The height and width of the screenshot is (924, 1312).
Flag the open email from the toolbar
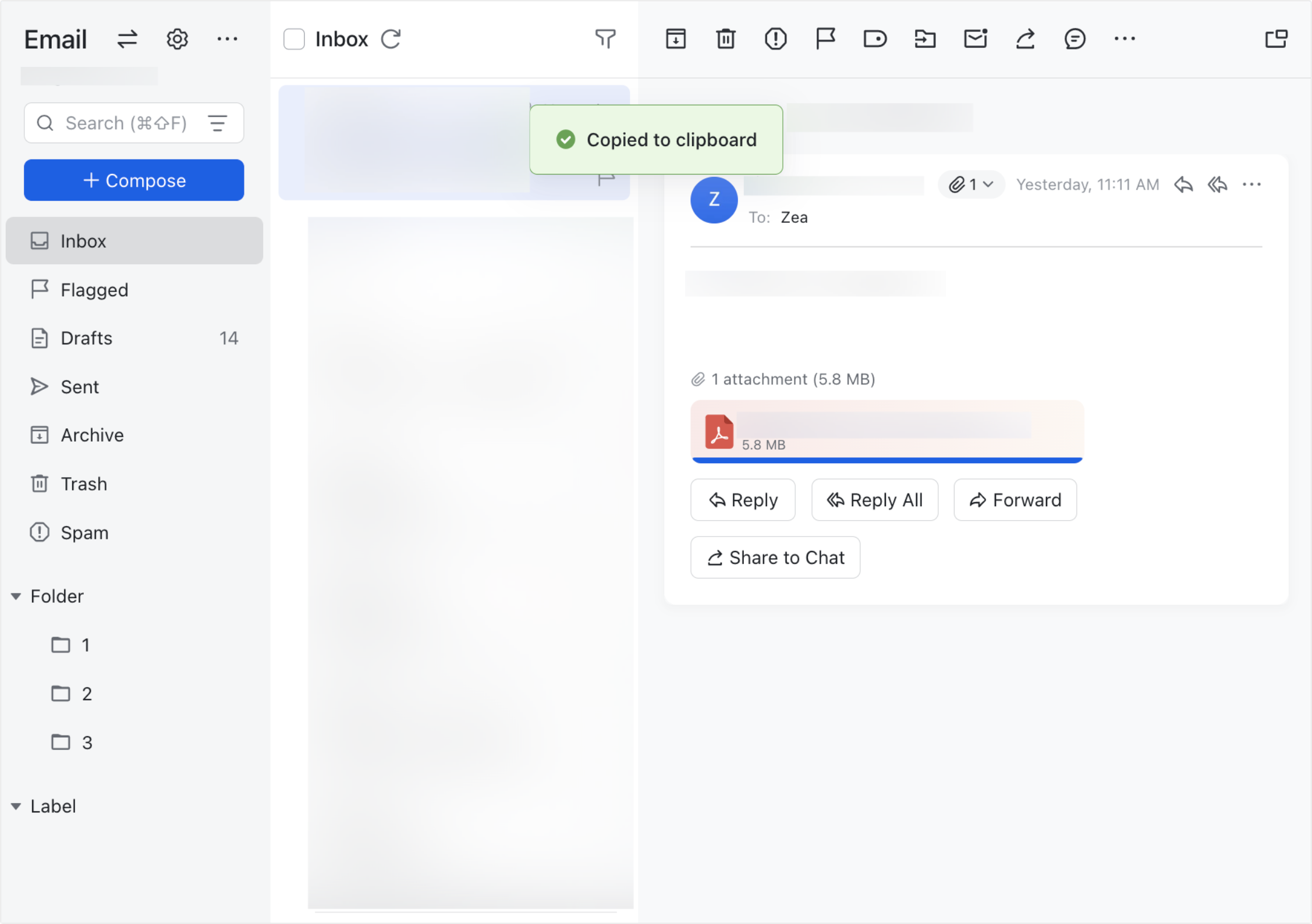pyautogui.click(x=825, y=38)
